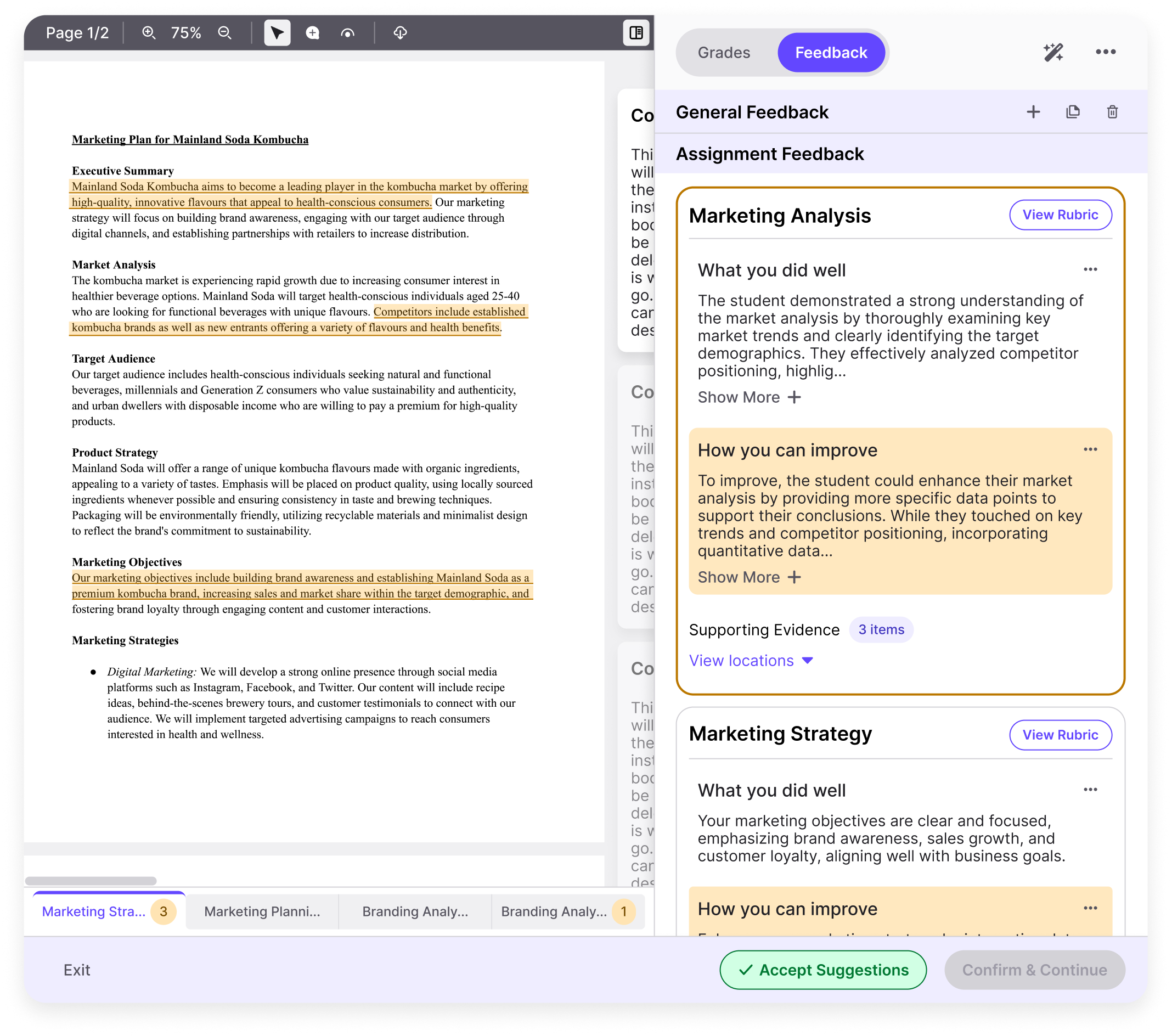Click the Exit link
Viewport: 1172px width, 1036px height.
tap(77, 970)
